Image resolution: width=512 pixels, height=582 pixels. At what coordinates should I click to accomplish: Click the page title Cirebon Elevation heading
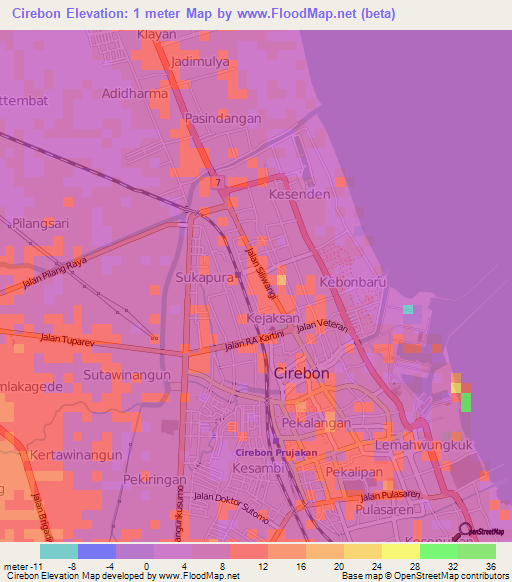203,14
